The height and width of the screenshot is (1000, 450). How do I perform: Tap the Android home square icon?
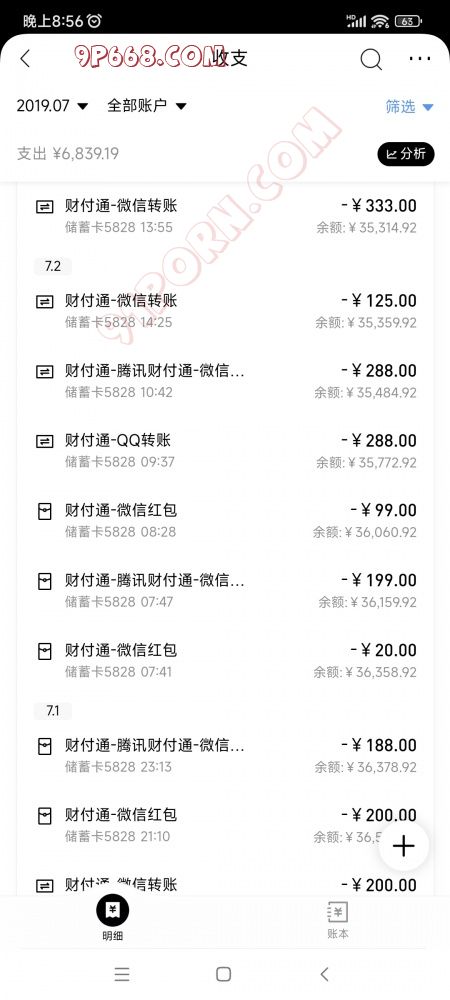223,974
